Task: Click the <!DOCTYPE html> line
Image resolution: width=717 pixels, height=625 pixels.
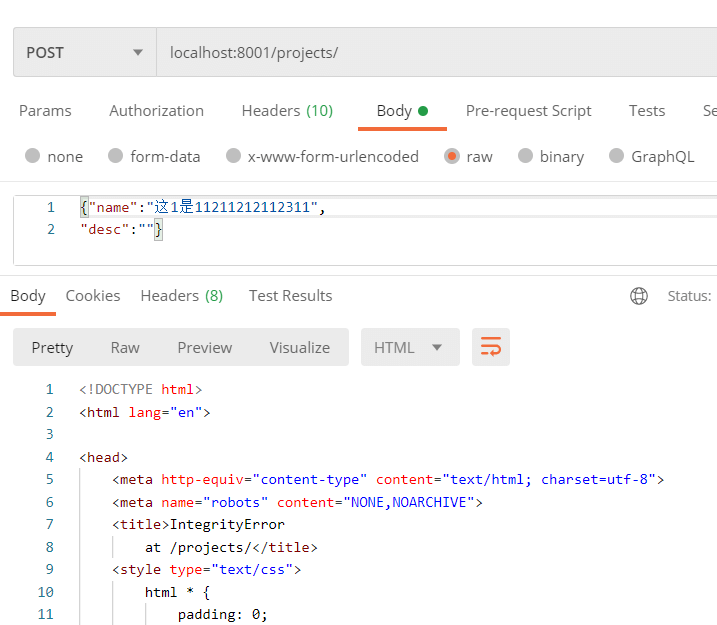Action: pos(140,389)
